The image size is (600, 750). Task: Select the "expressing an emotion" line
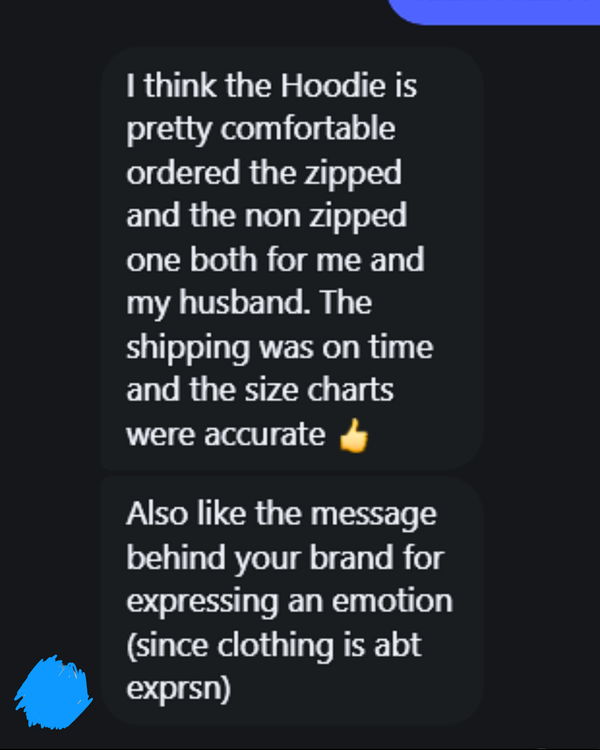coord(289,602)
